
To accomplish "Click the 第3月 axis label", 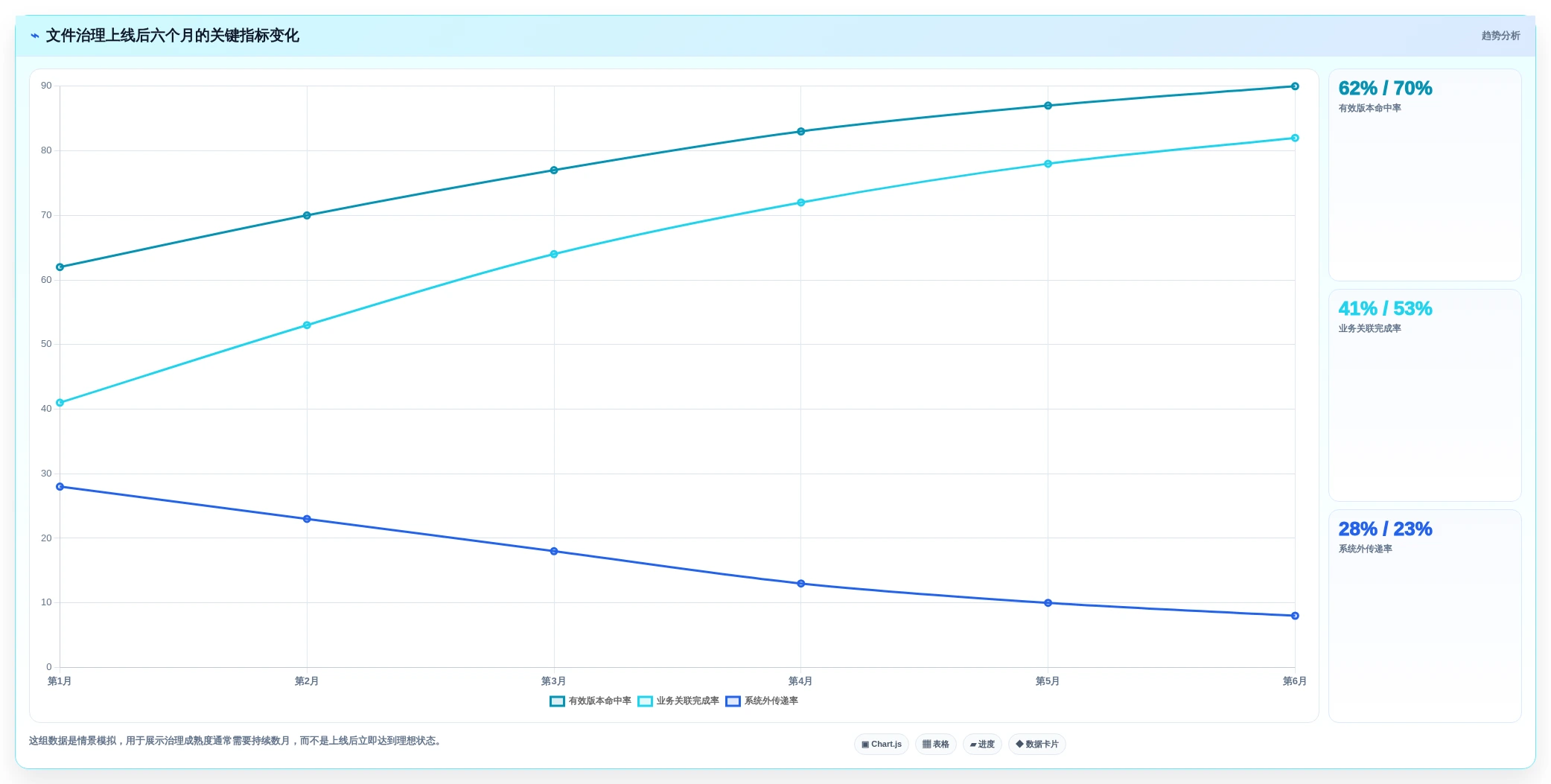I will [554, 681].
